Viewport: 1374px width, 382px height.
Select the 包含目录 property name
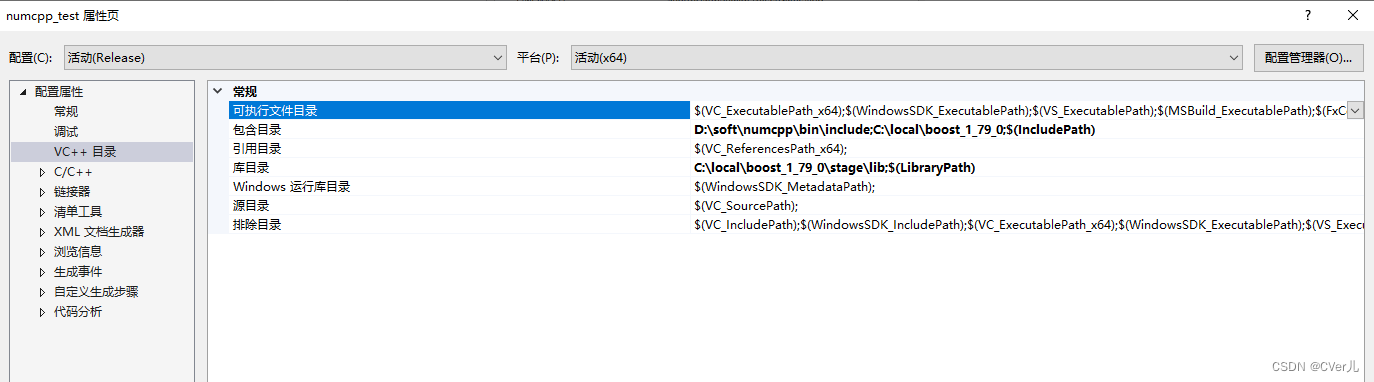point(257,130)
